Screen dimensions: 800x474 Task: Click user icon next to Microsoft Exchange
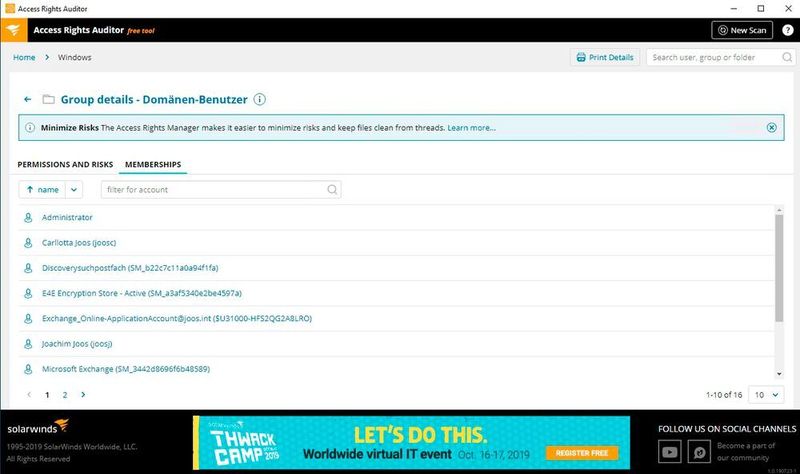[28, 369]
